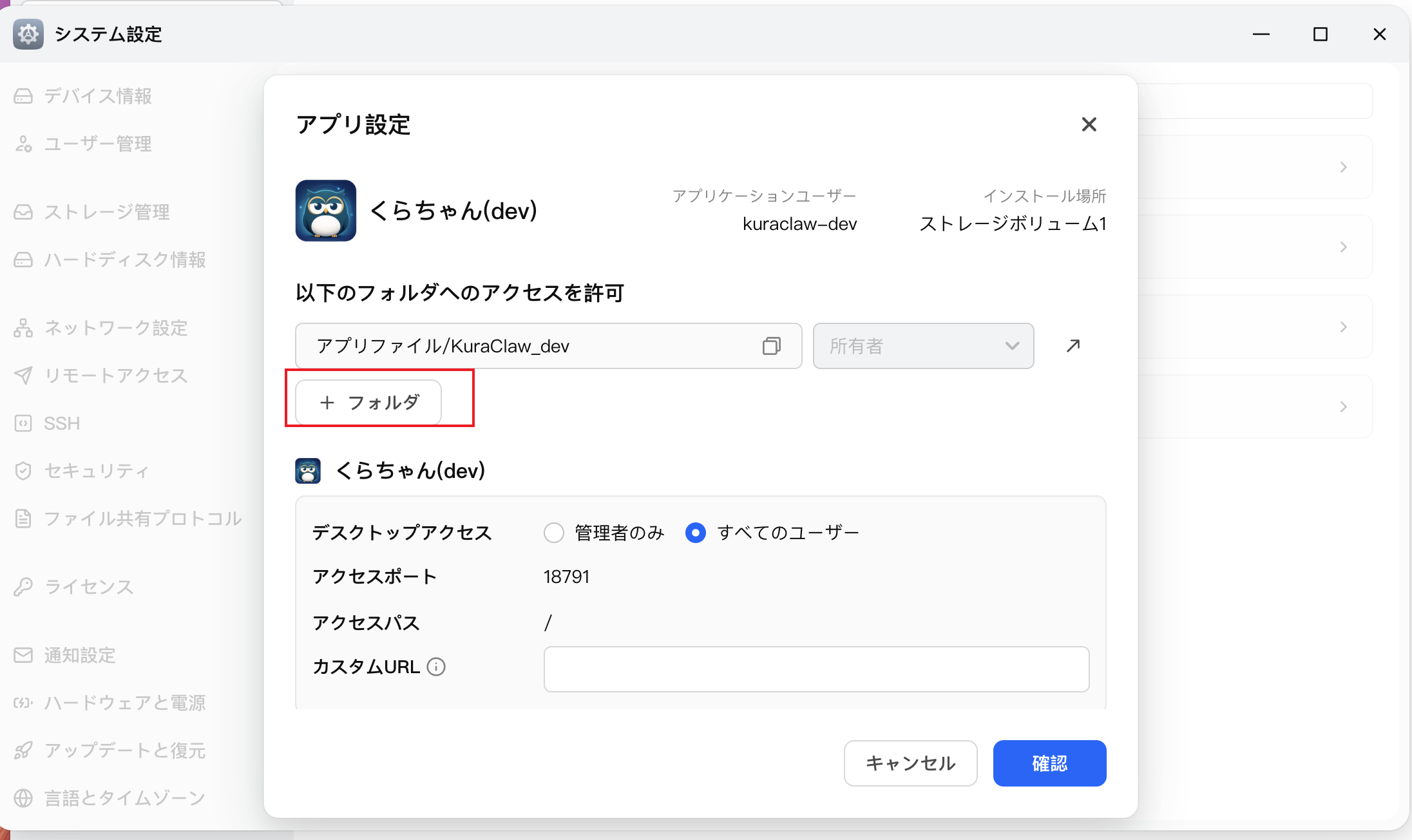Image resolution: width=1412 pixels, height=840 pixels.
Task: Open the 所有者 permission dropdown
Action: coord(924,346)
